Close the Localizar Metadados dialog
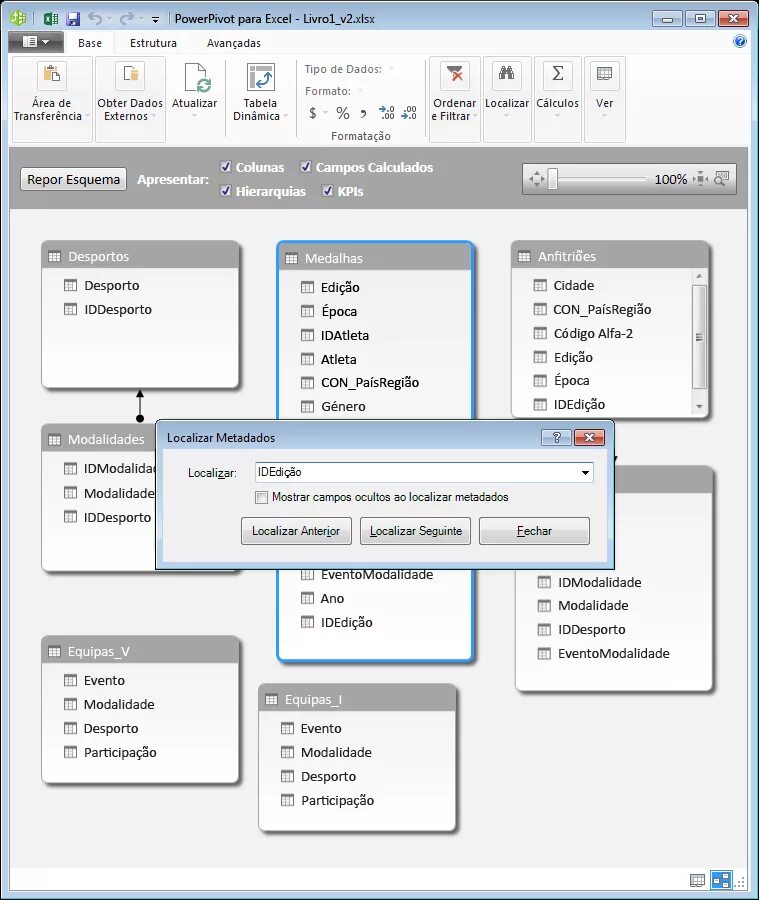Viewport: 759px width, 900px height. (589, 437)
